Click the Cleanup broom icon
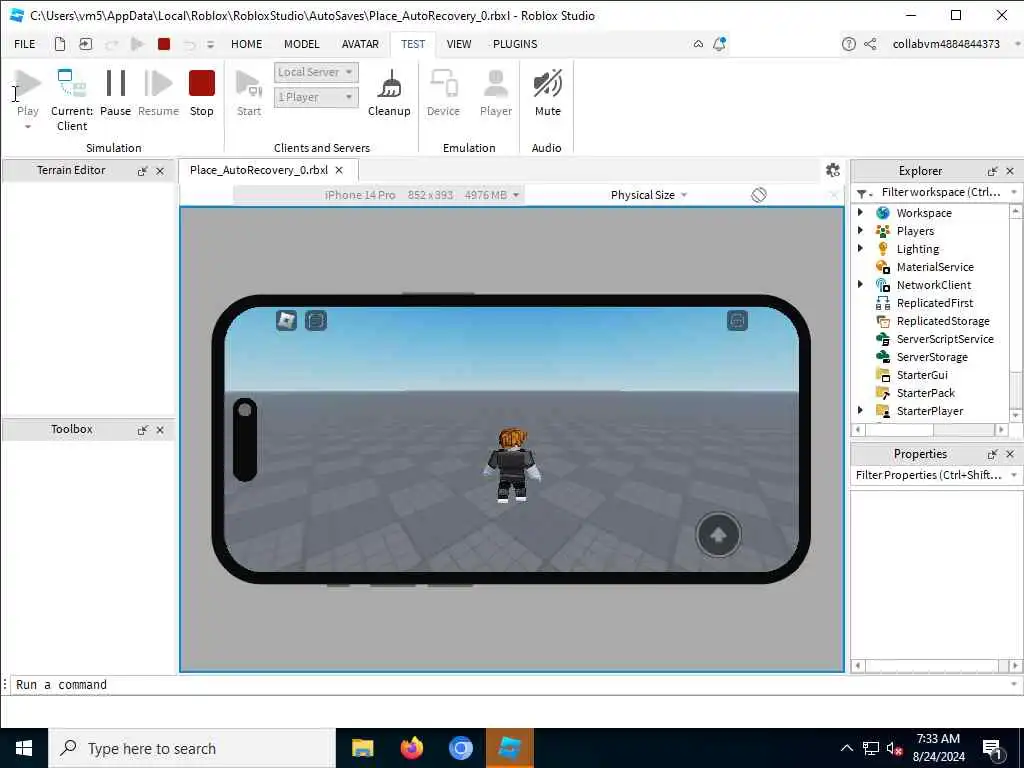The image size is (1024, 768). (x=390, y=84)
